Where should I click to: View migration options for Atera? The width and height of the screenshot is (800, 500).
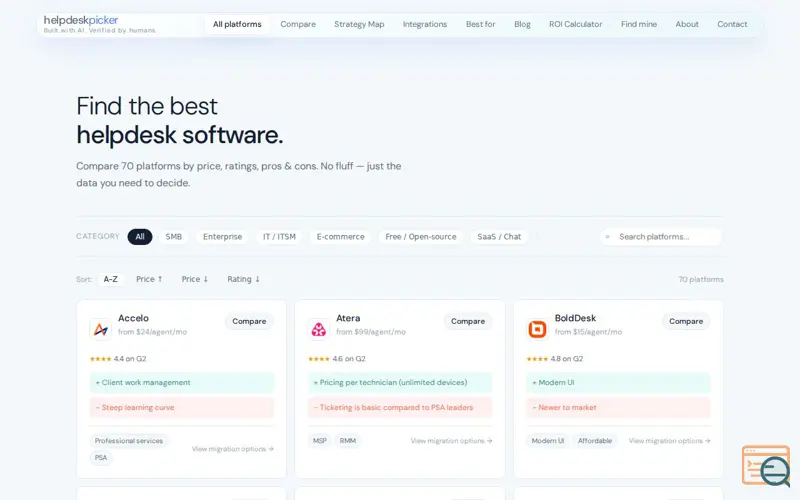pyautogui.click(x=452, y=441)
